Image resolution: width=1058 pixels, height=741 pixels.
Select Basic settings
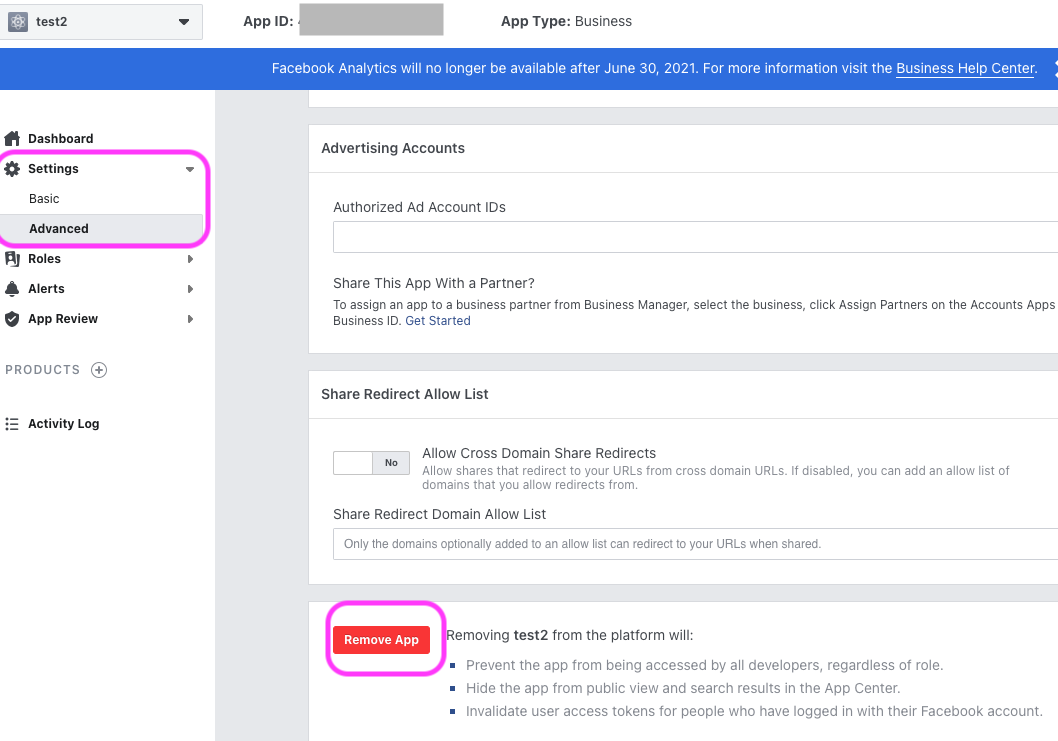pos(45,198)
